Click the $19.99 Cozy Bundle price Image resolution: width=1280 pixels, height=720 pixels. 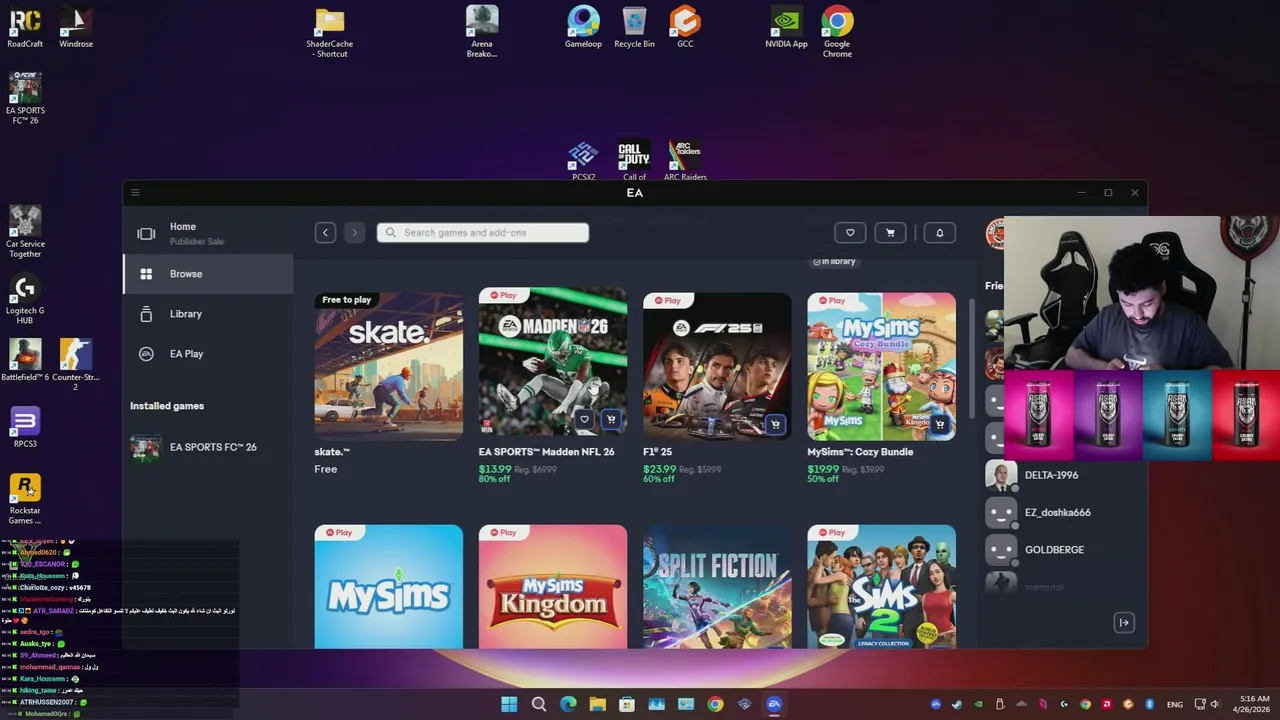(823, 469)
